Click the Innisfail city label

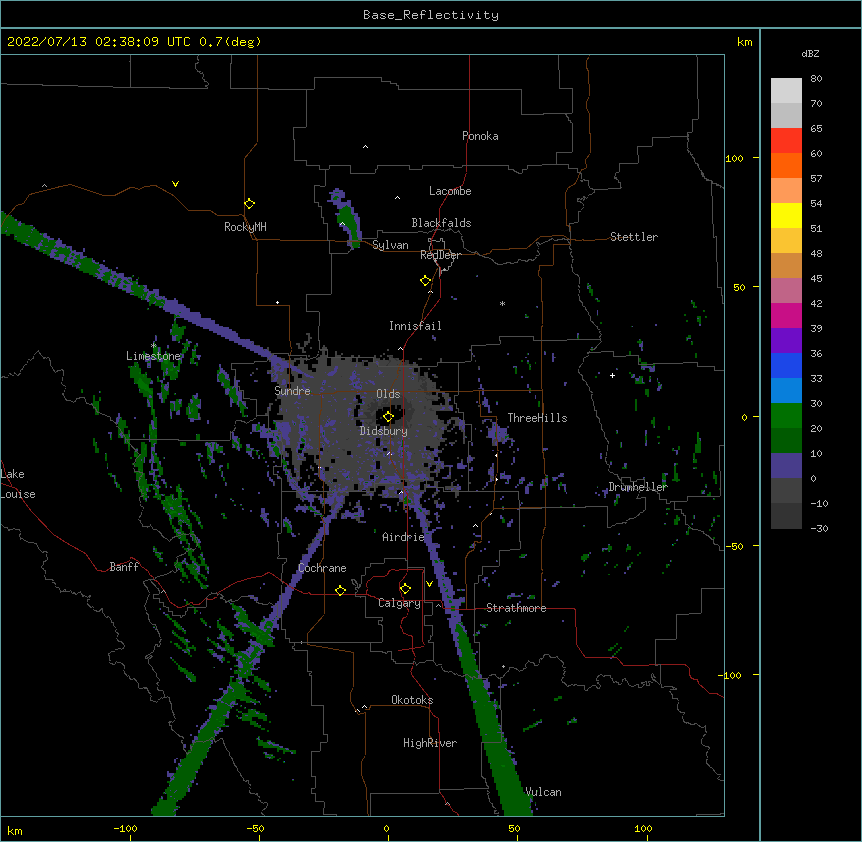tap(415, 326)
